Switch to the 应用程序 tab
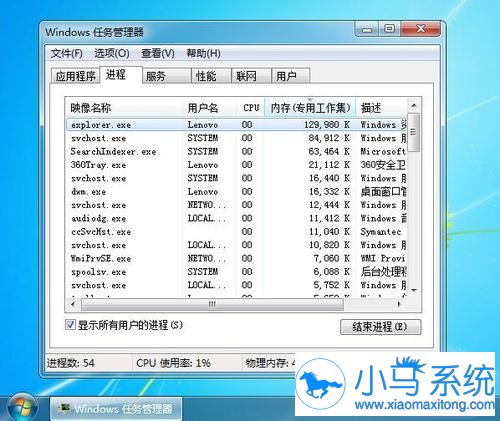This screenshot has height=421, width=500. coord(76,76)
